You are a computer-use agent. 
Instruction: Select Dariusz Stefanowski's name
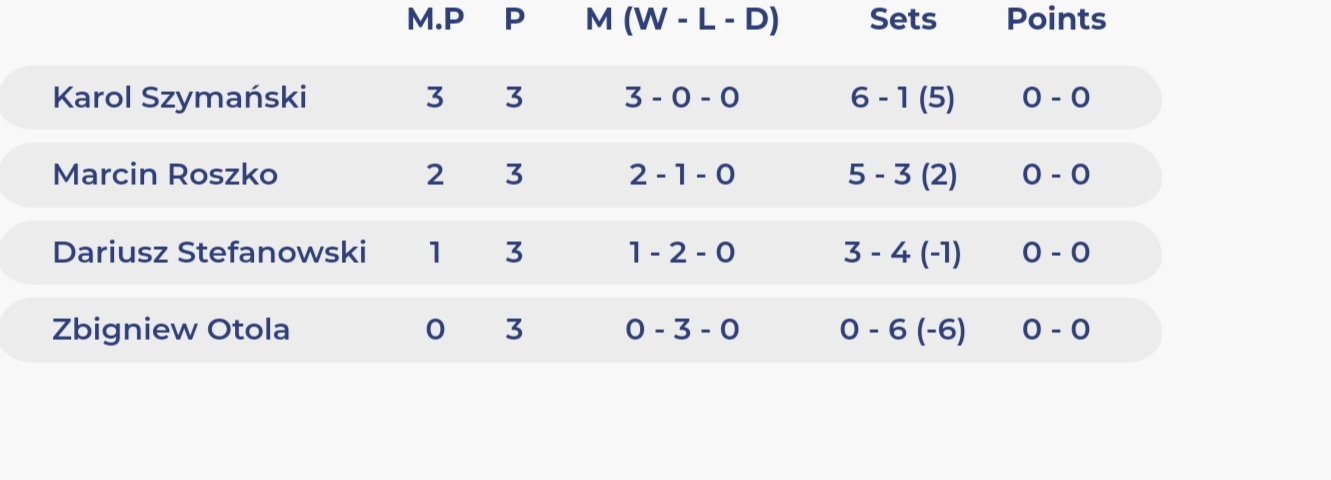click(209, 252)
